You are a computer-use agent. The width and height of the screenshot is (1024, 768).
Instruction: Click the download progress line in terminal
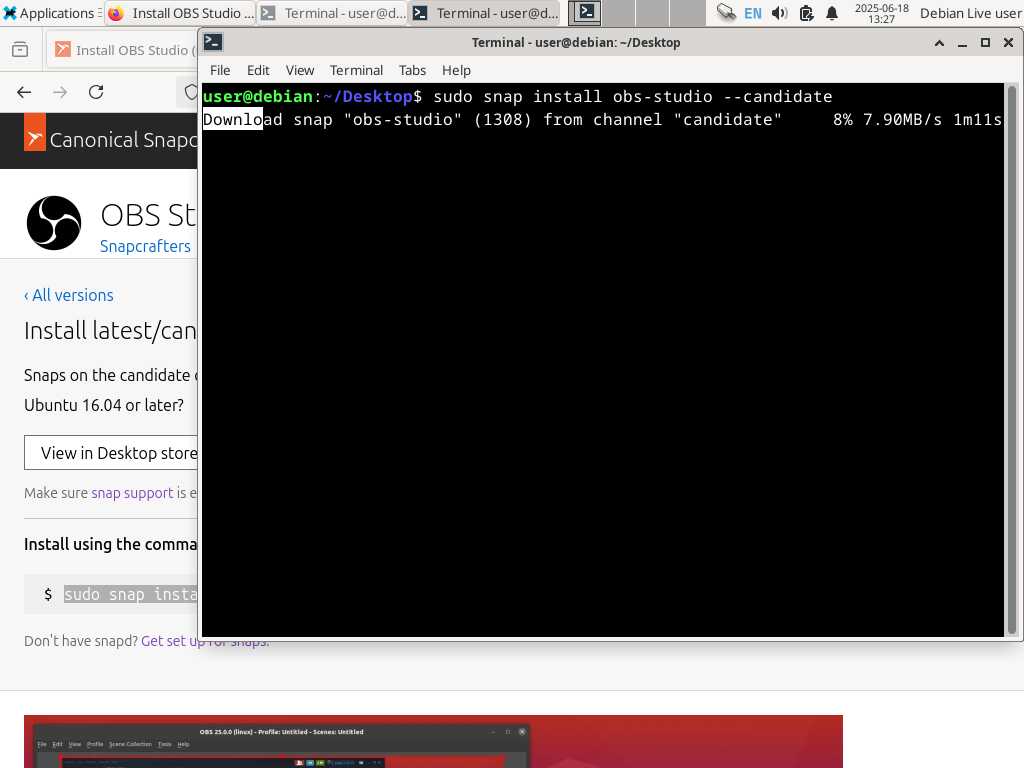(602, 120)
